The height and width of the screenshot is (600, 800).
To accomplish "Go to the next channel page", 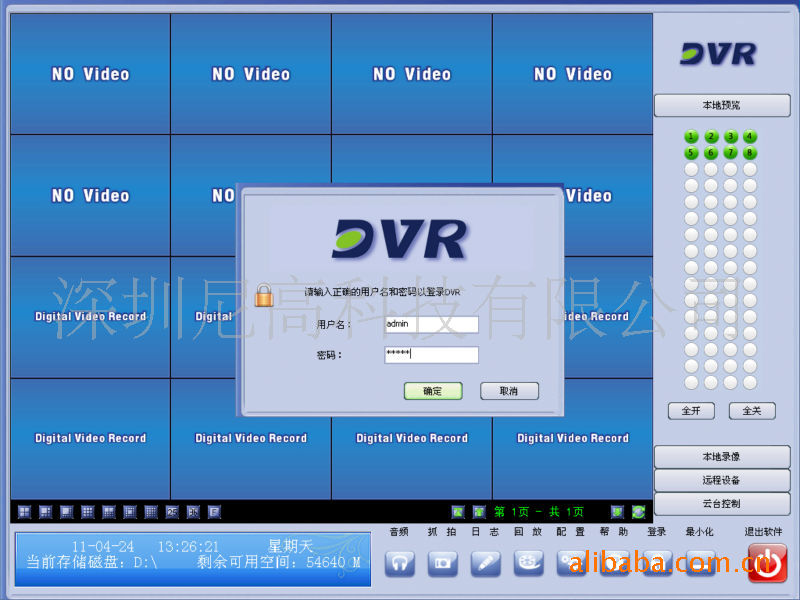I will (617, 512).
